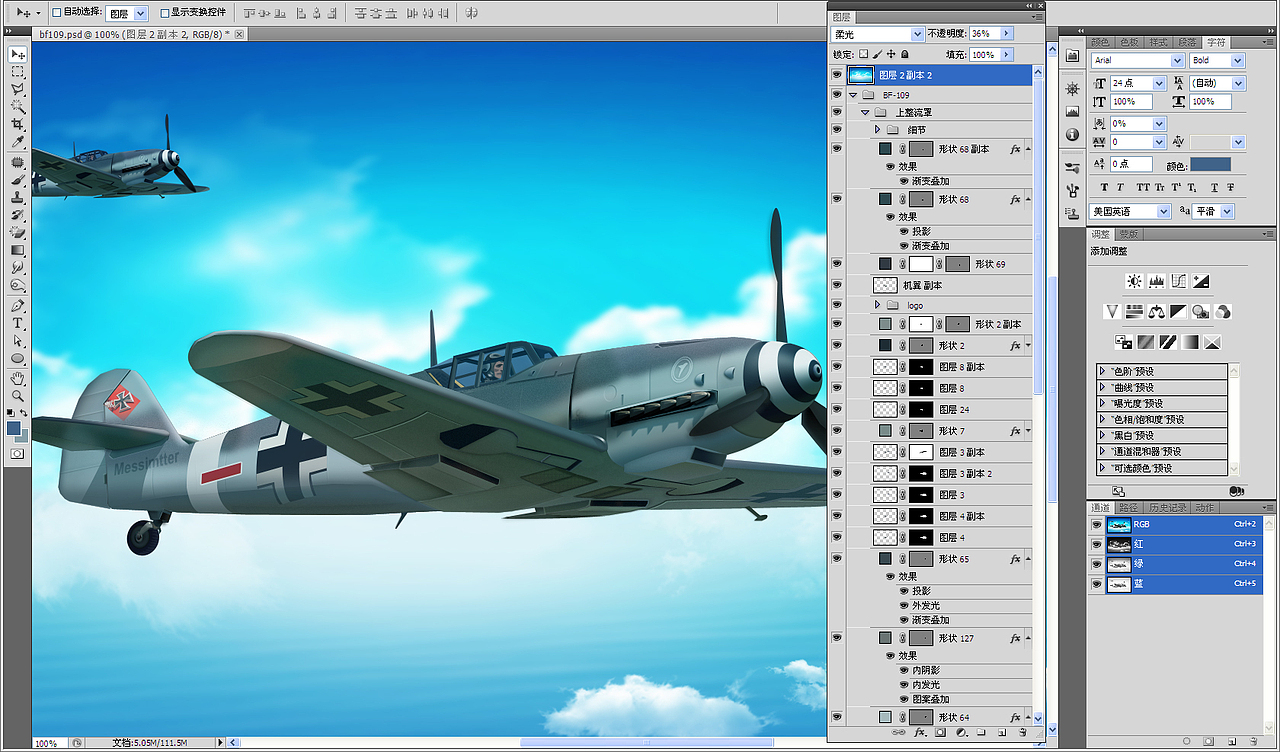Open the Arial font family dropdown

coord(1178,60)
